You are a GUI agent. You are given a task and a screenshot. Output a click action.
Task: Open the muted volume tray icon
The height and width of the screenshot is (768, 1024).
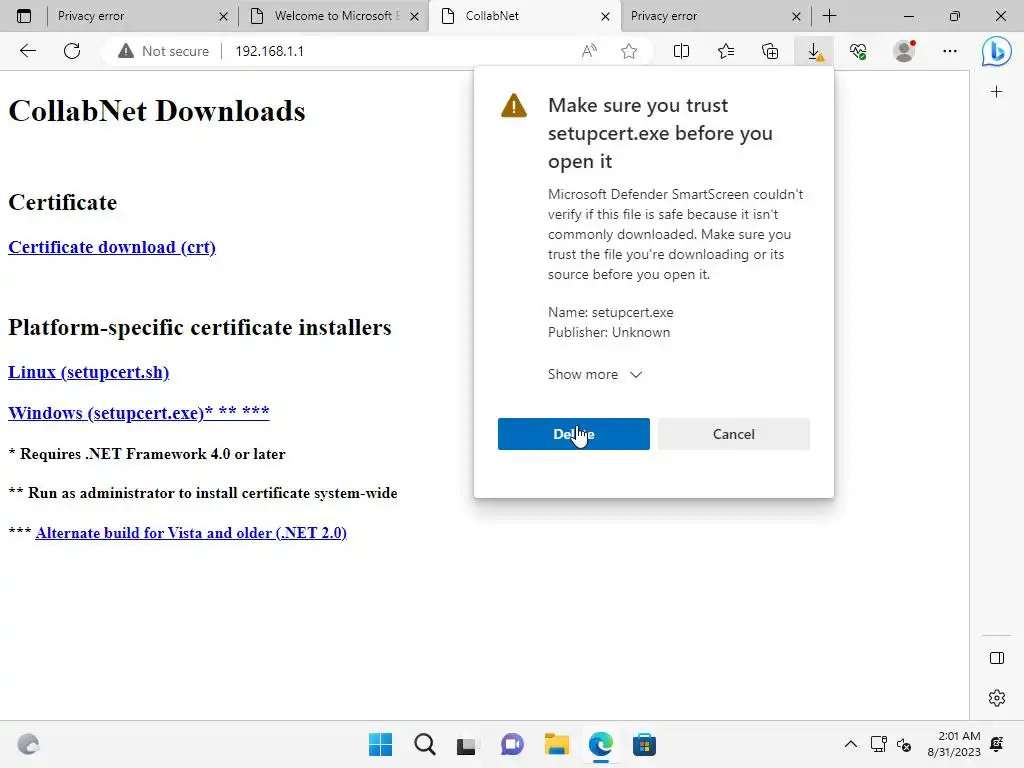[x=904, y=744]
